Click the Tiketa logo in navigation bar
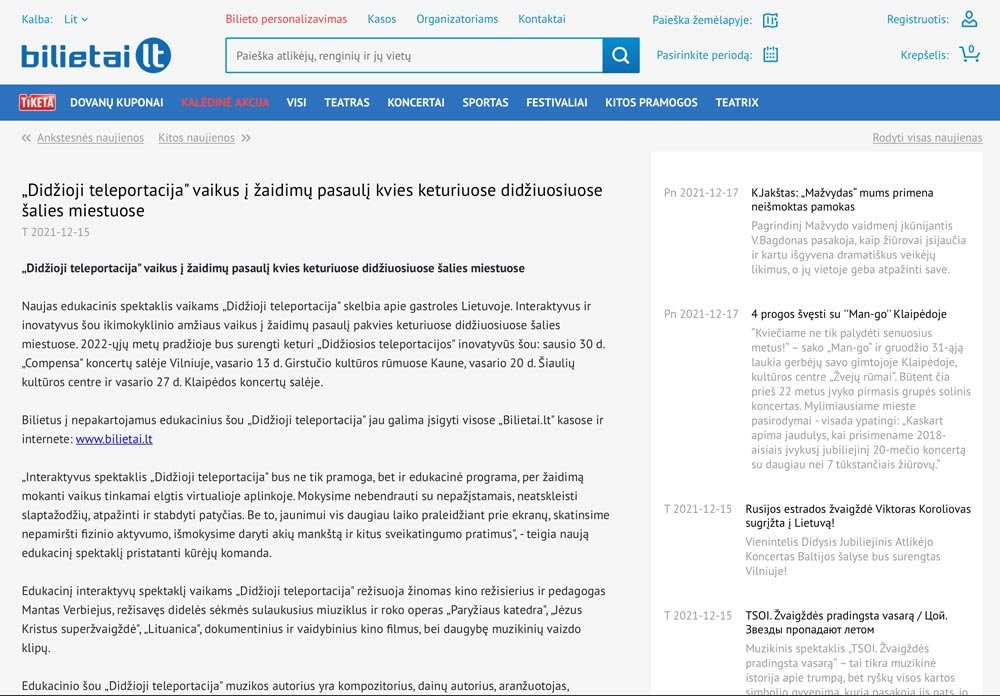 click(37, 102)
